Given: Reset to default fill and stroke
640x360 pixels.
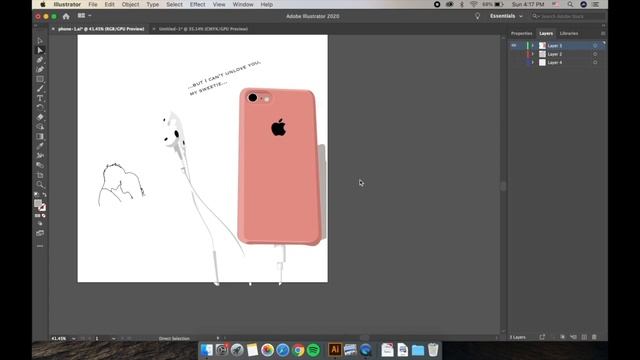Looking at the screenshot, I should coord(36,195).
